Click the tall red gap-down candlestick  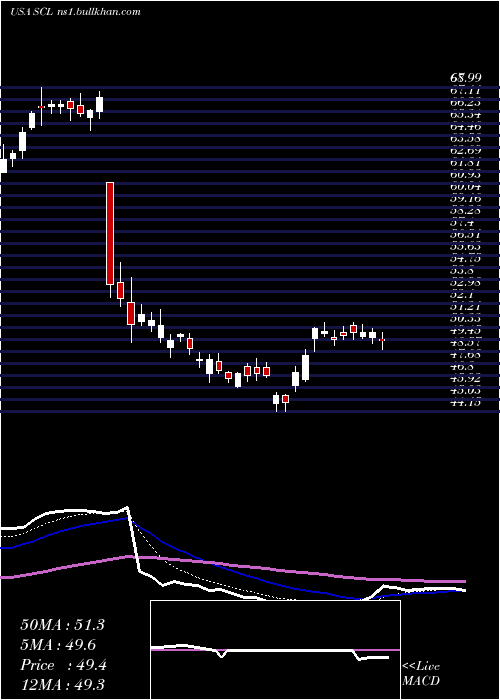[110, 233]
